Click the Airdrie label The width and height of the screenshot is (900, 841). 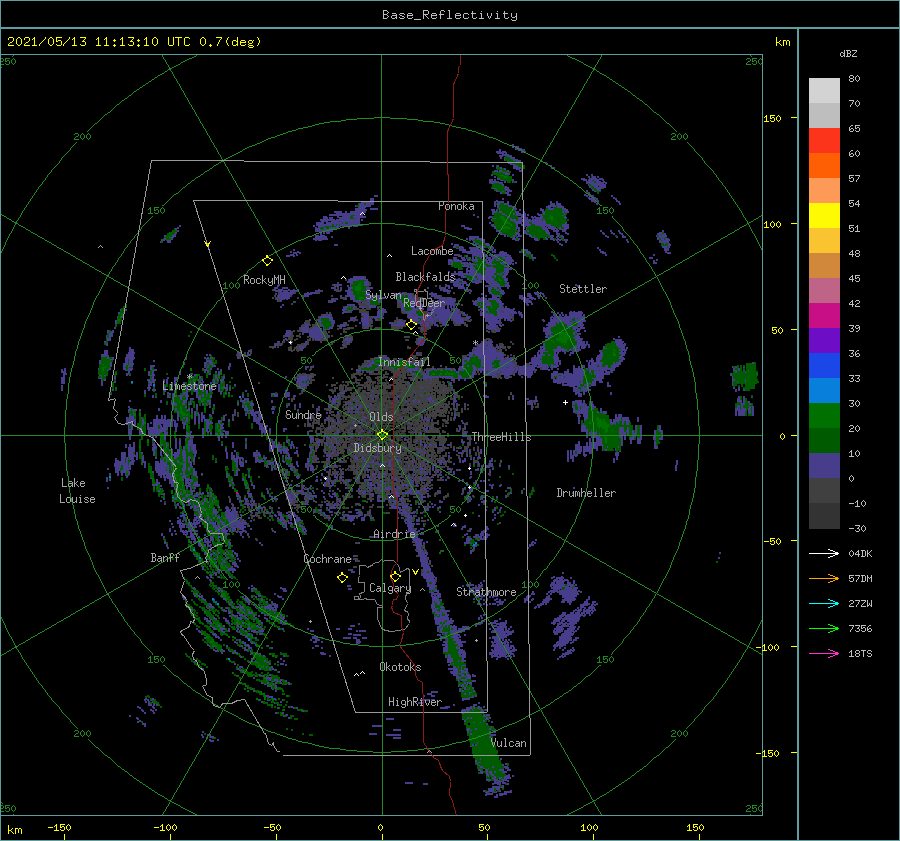point(394,534)
